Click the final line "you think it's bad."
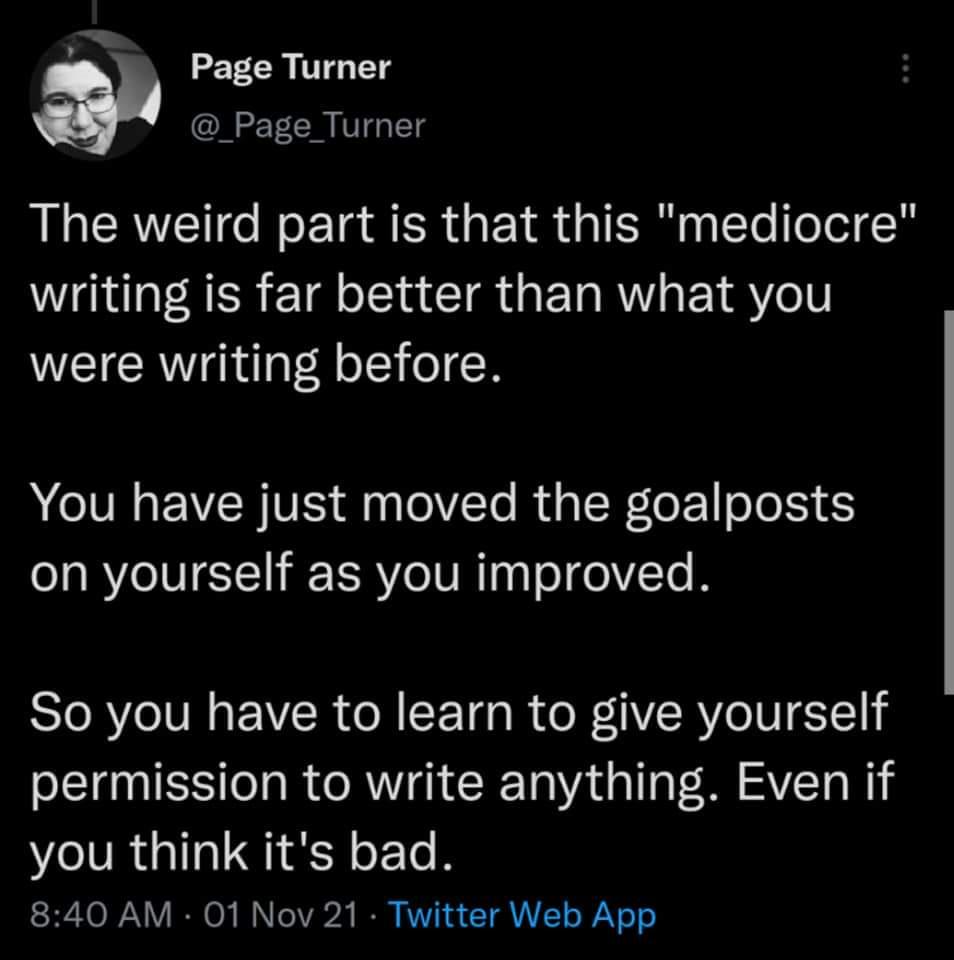 243,853
